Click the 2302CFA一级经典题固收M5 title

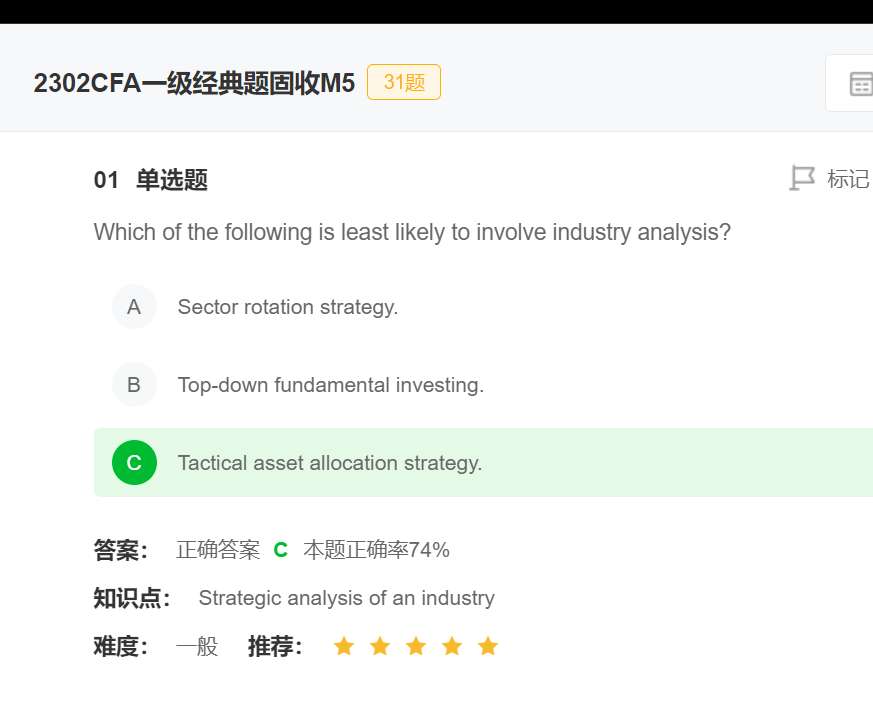pyautogui.click(x=194, y=83)
